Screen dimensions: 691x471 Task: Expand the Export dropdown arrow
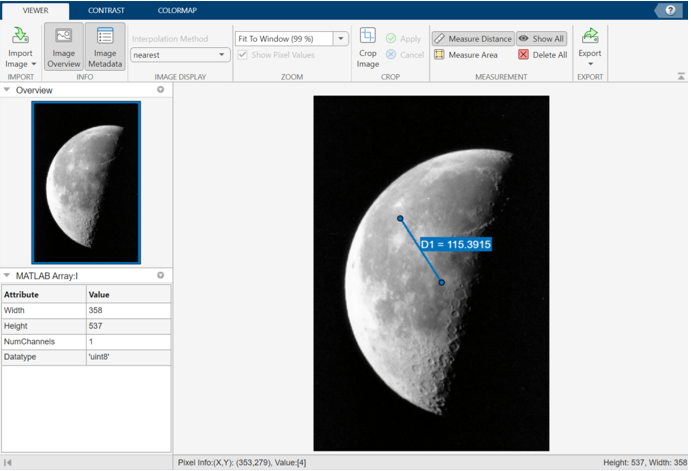[590, 64]
